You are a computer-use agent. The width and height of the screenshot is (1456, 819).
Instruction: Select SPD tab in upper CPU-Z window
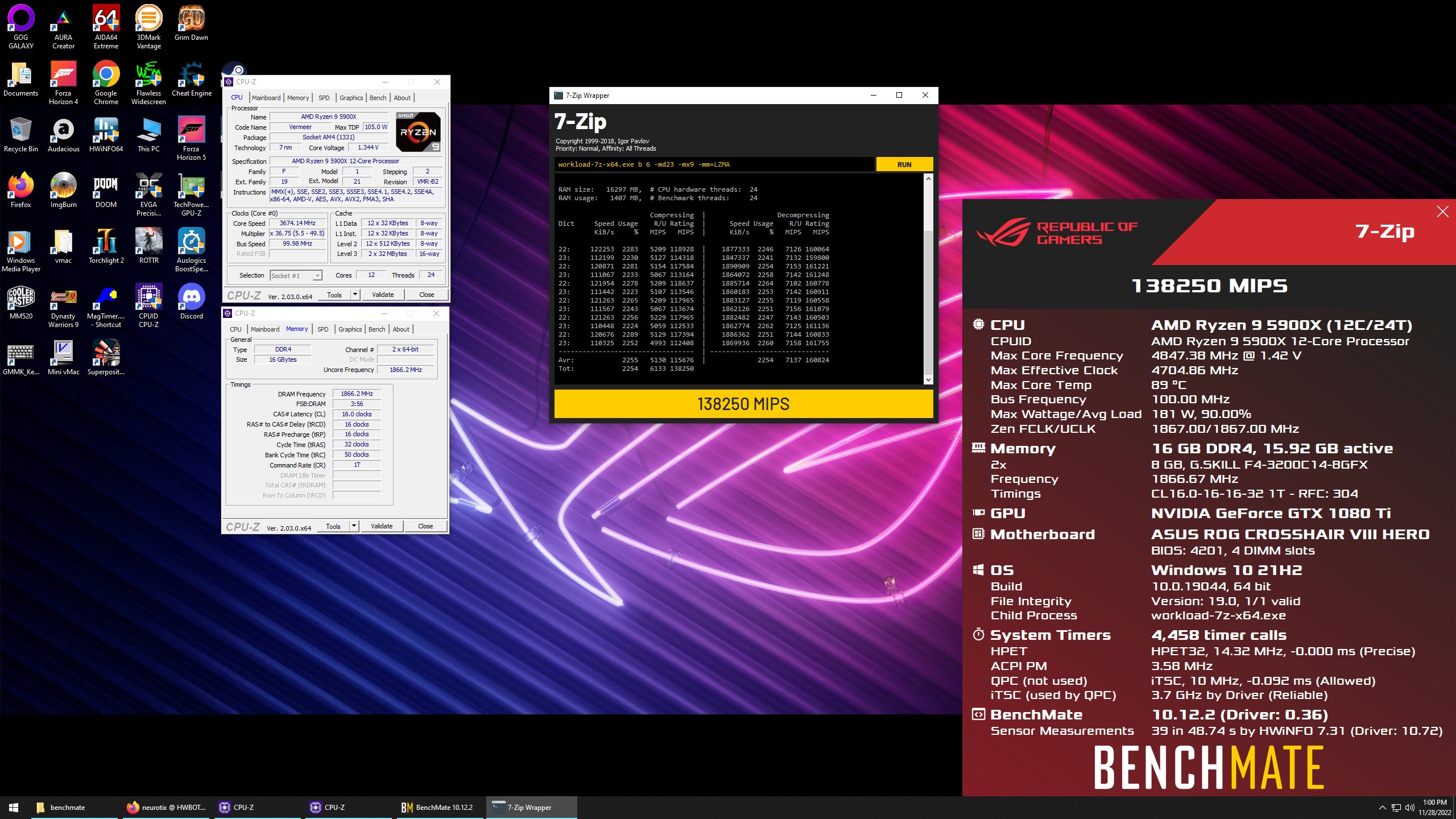tap(324, 98)
